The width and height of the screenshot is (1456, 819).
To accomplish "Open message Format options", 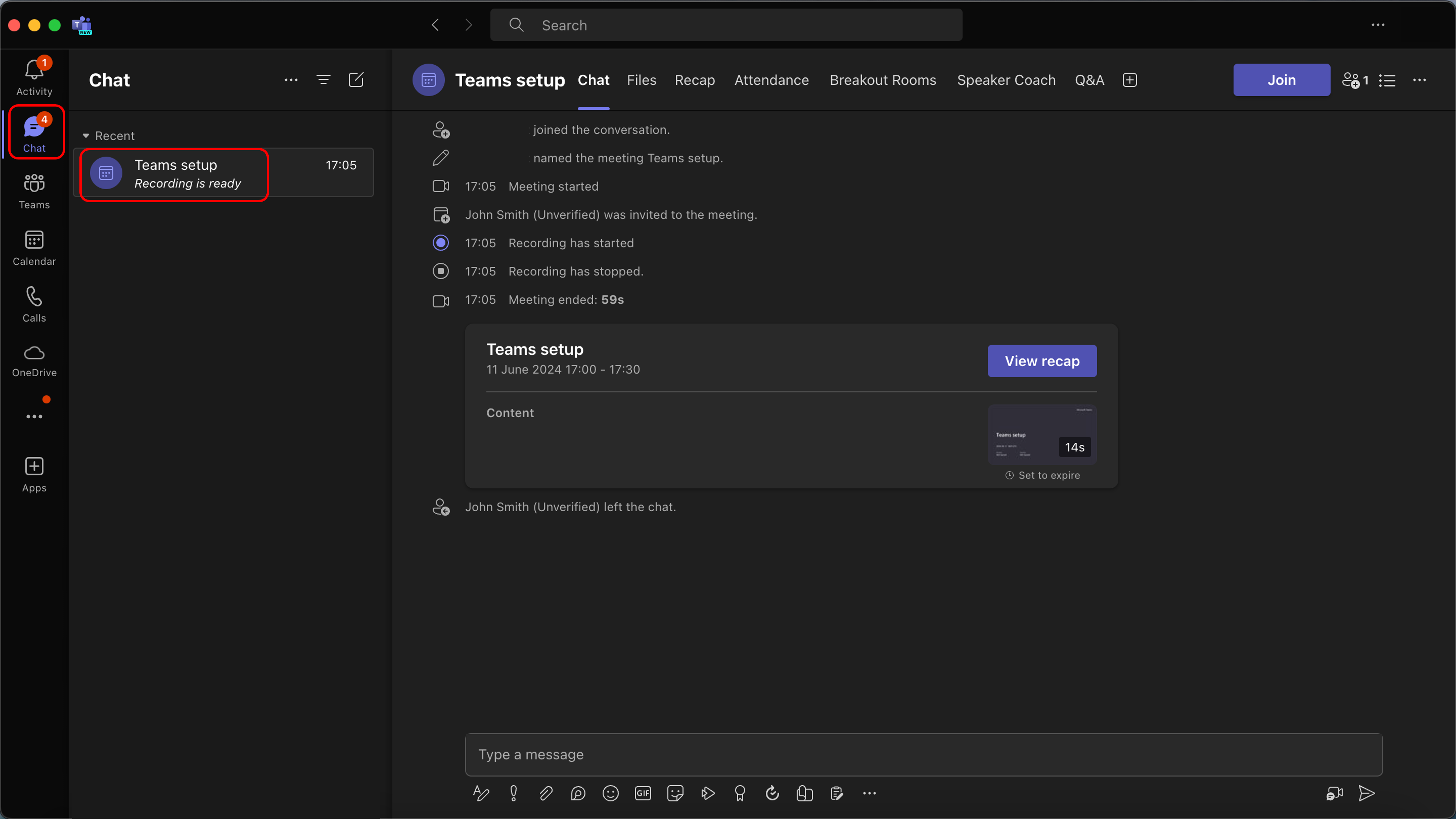I will [481, 794].
